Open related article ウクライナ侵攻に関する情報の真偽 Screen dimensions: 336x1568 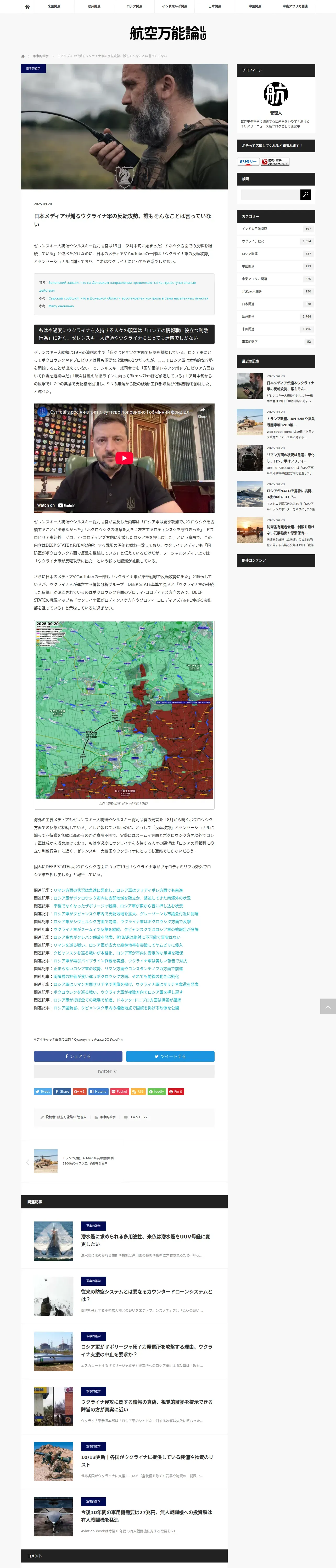coord(147,1405)
